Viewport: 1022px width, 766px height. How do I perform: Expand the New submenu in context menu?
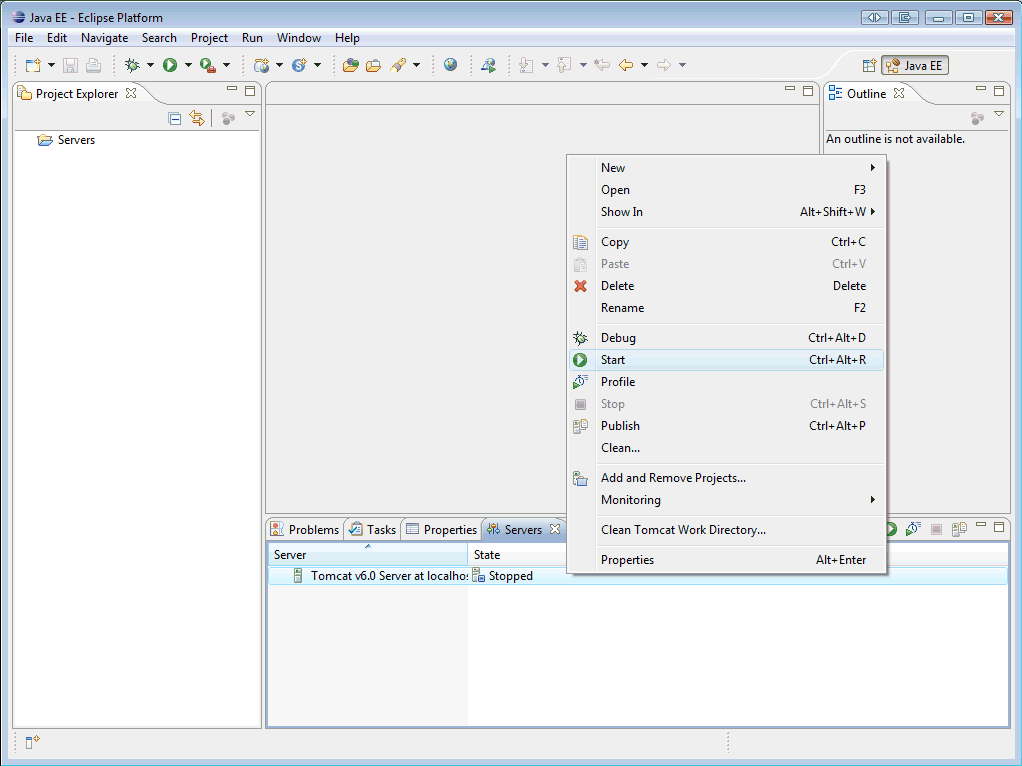click(727, 168)
